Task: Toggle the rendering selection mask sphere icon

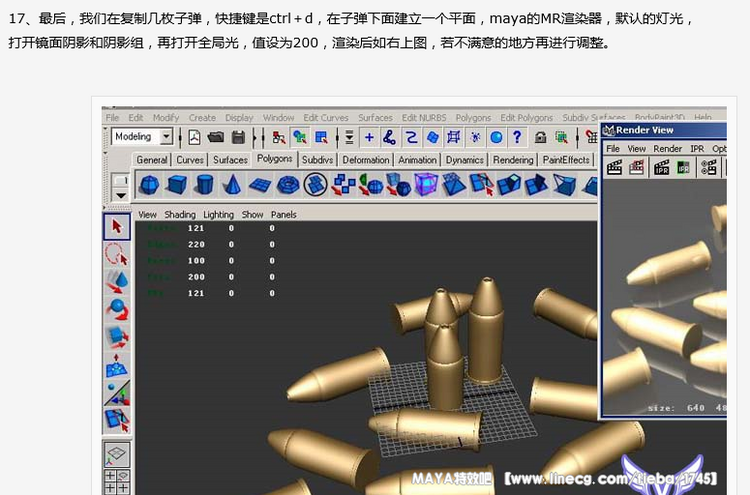Action: 496,138
